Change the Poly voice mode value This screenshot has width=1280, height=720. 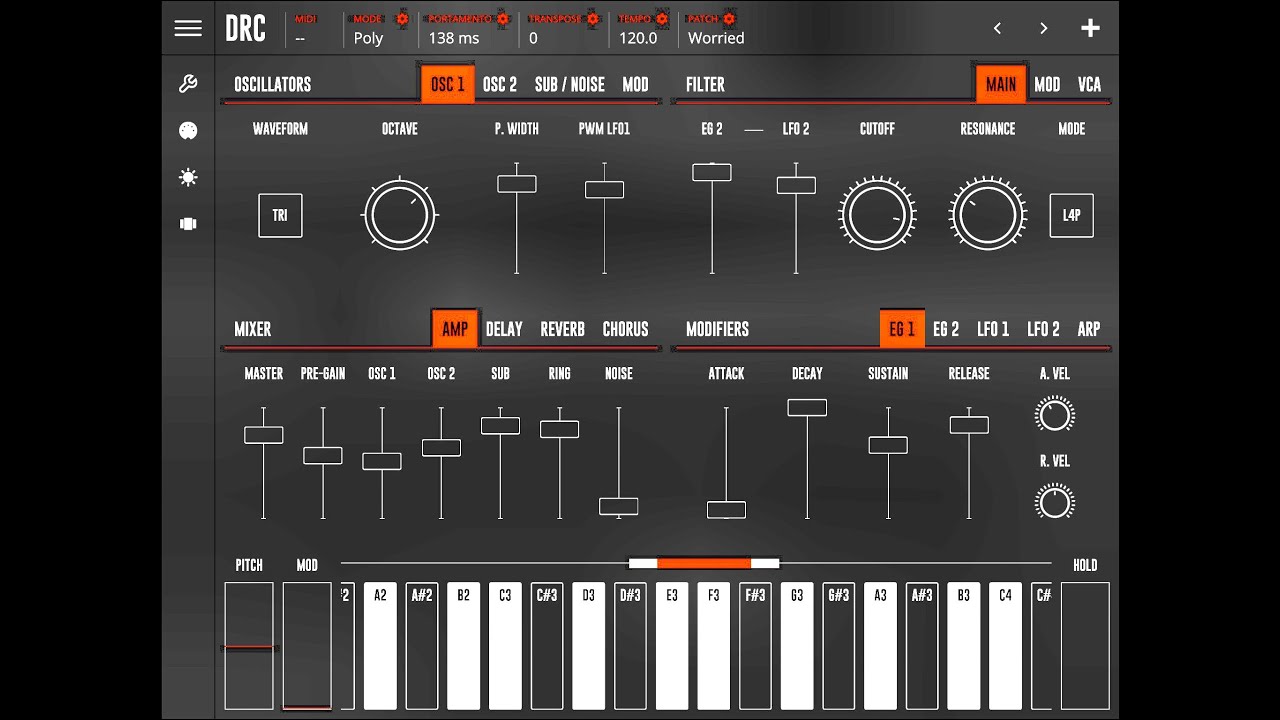pyautogui.click(x=368, y=38)
